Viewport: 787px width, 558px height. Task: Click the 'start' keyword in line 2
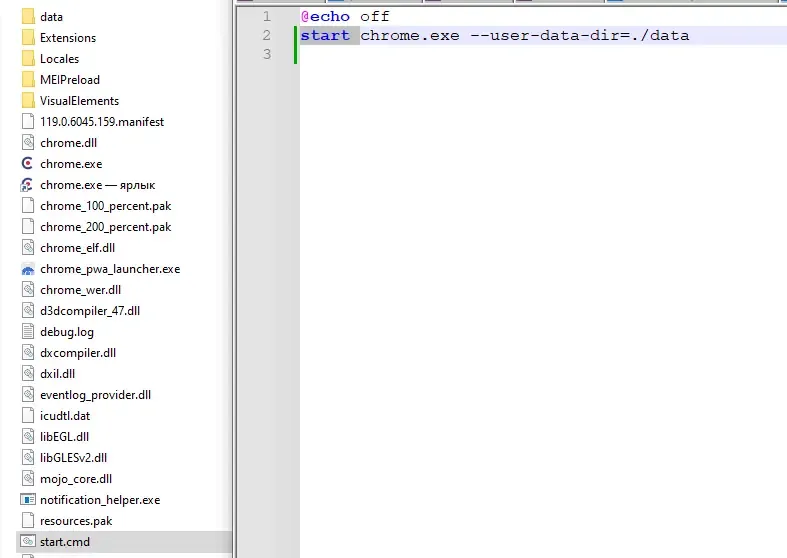[x=325, y=36]
